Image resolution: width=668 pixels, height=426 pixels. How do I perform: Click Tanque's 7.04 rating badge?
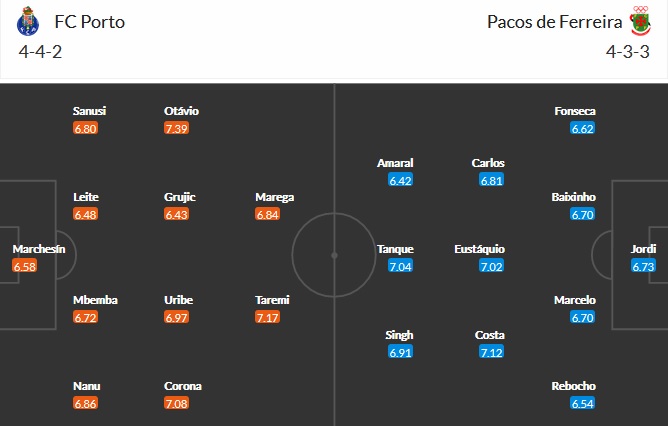point(401,267)
